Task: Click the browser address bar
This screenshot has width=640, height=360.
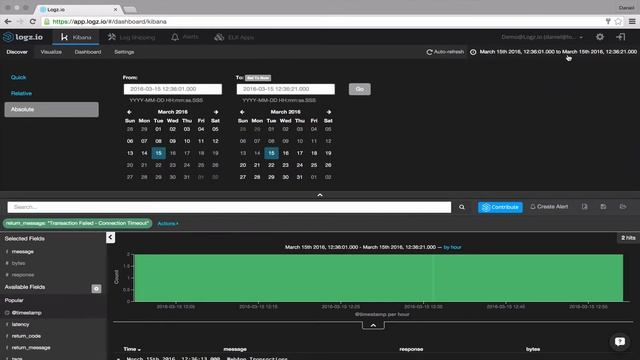Action: click(x=322, y=21)
